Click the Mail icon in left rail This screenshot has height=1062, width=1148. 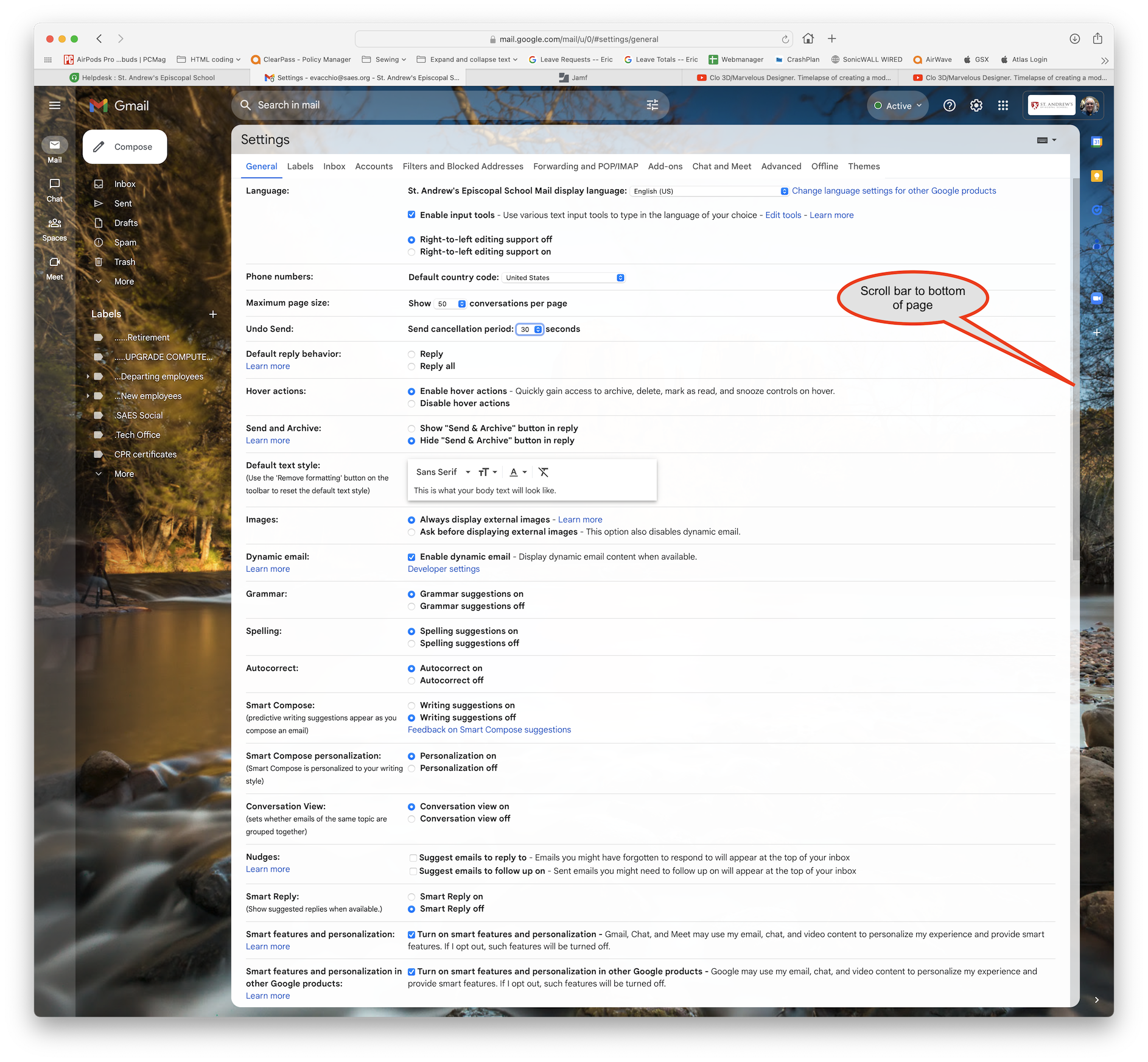pos(55,145)
